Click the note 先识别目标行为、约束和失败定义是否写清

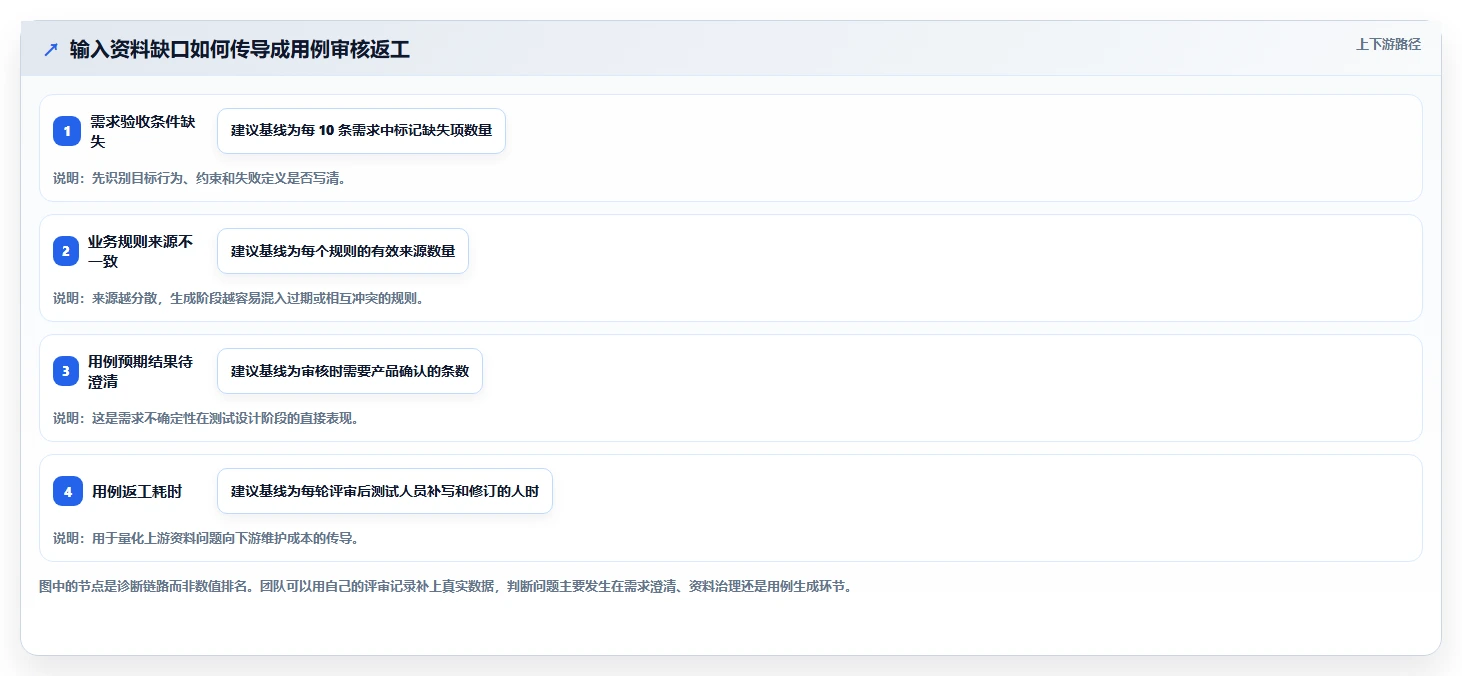pos(199,178)
